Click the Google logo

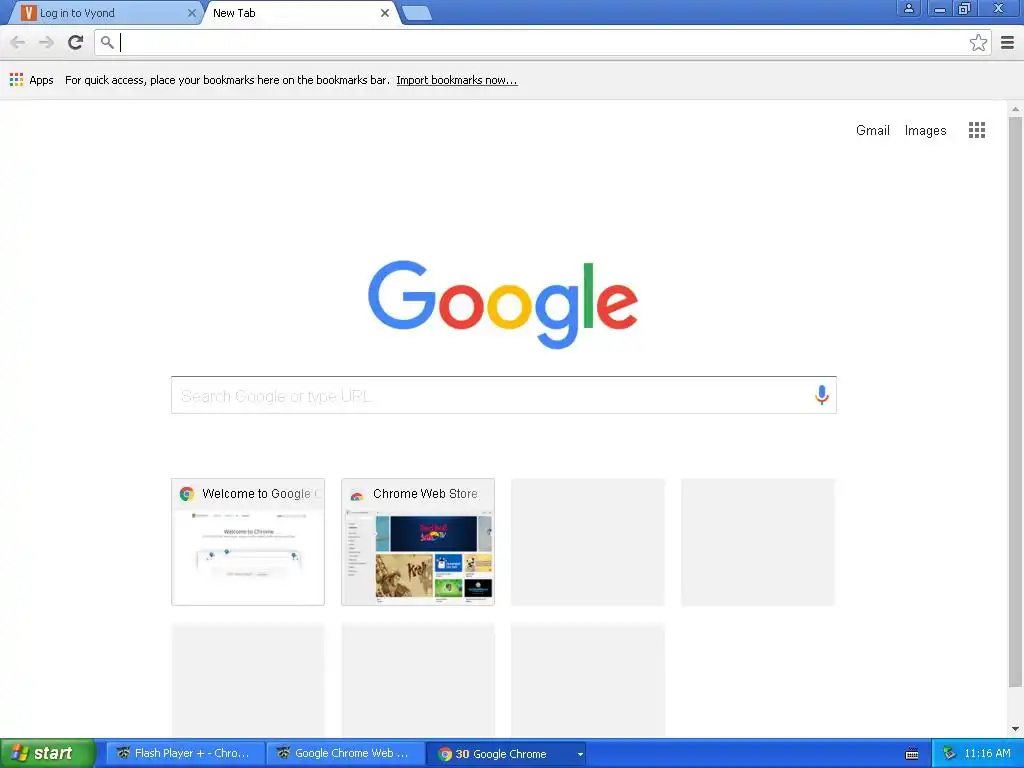(503, 304)
